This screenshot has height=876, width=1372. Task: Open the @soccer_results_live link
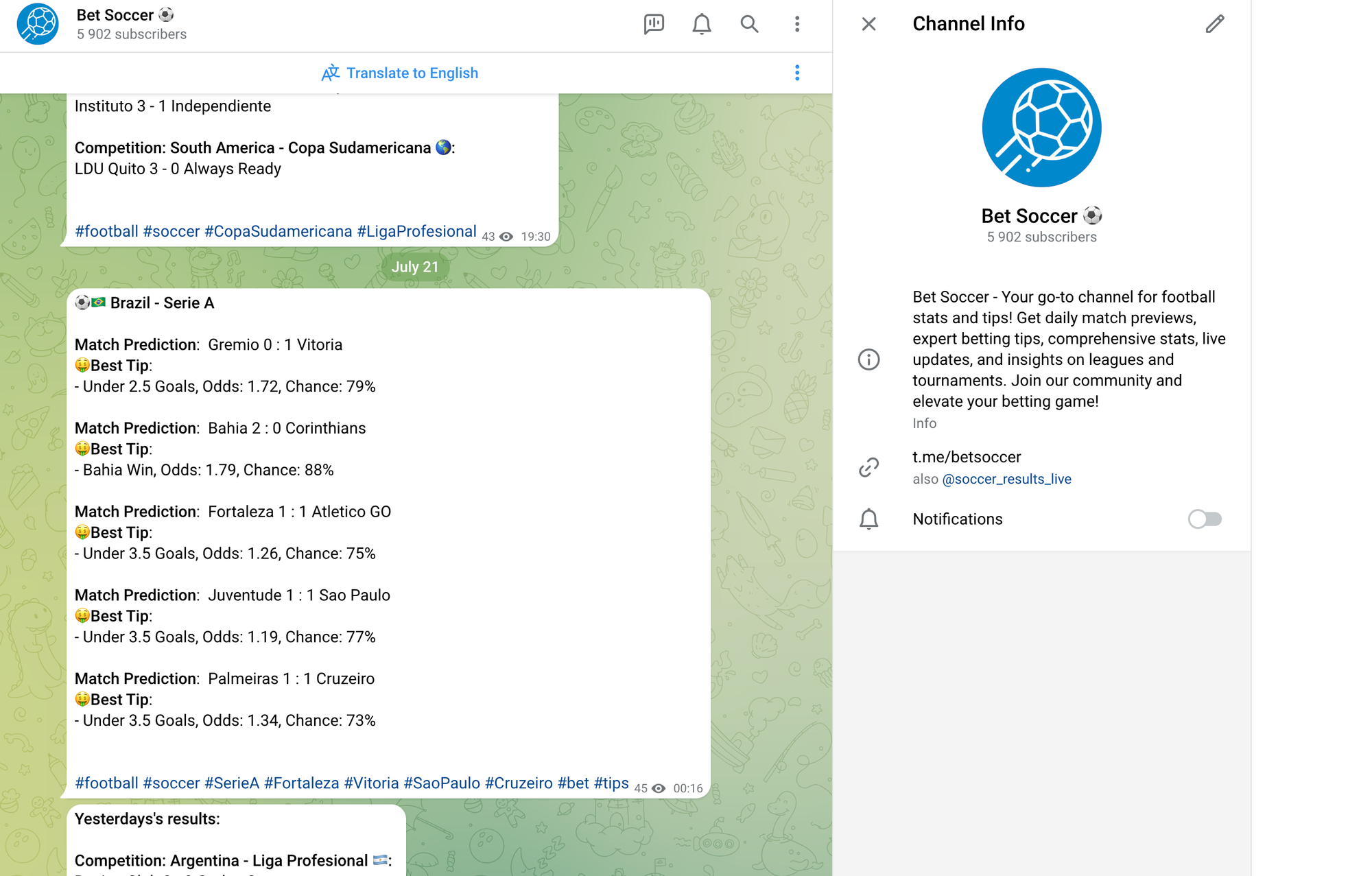[1006, 479]
